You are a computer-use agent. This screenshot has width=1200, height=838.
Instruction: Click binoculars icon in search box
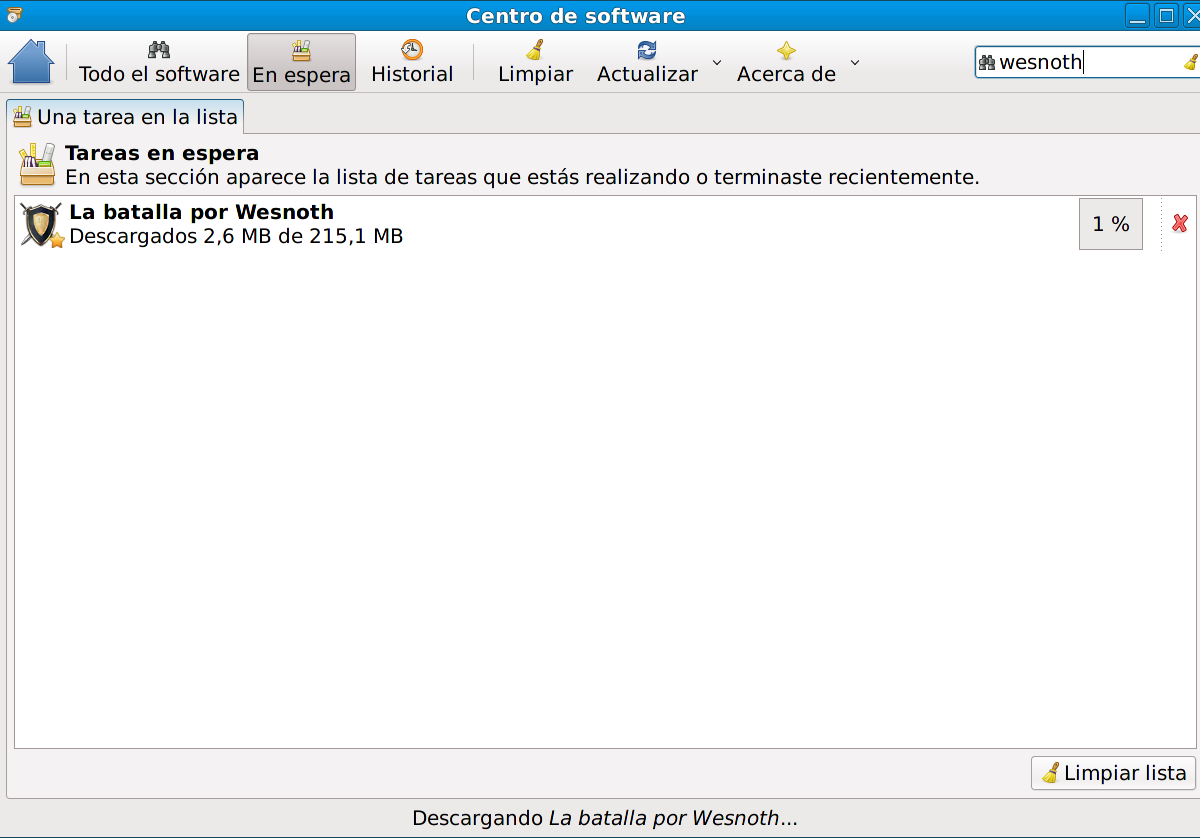[x=987, y=62]
